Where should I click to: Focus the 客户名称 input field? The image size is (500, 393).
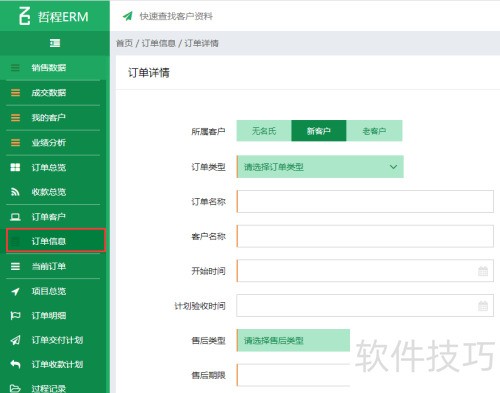click(365, 236)
